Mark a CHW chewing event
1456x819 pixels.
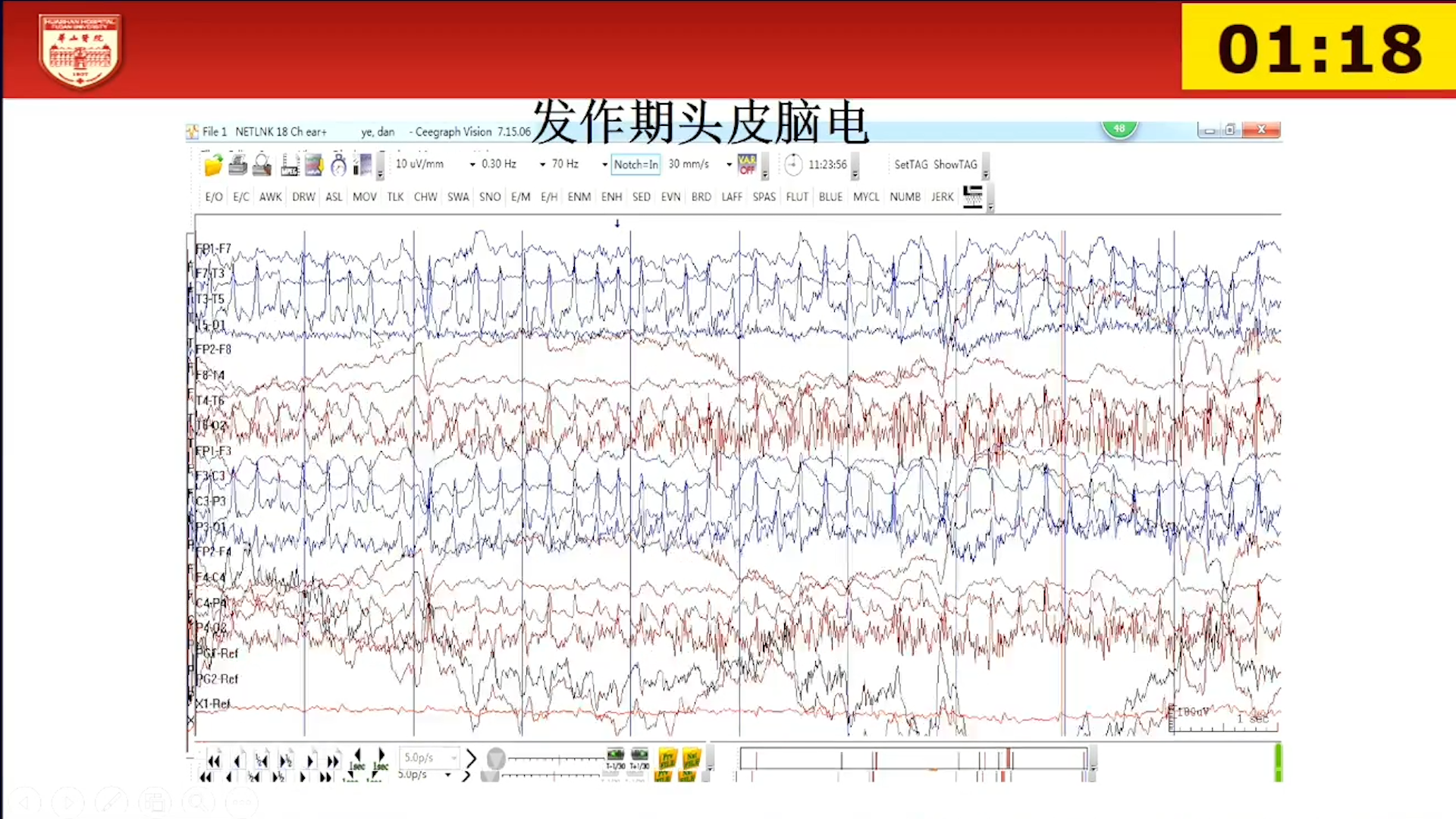click(x=425, y=196)
